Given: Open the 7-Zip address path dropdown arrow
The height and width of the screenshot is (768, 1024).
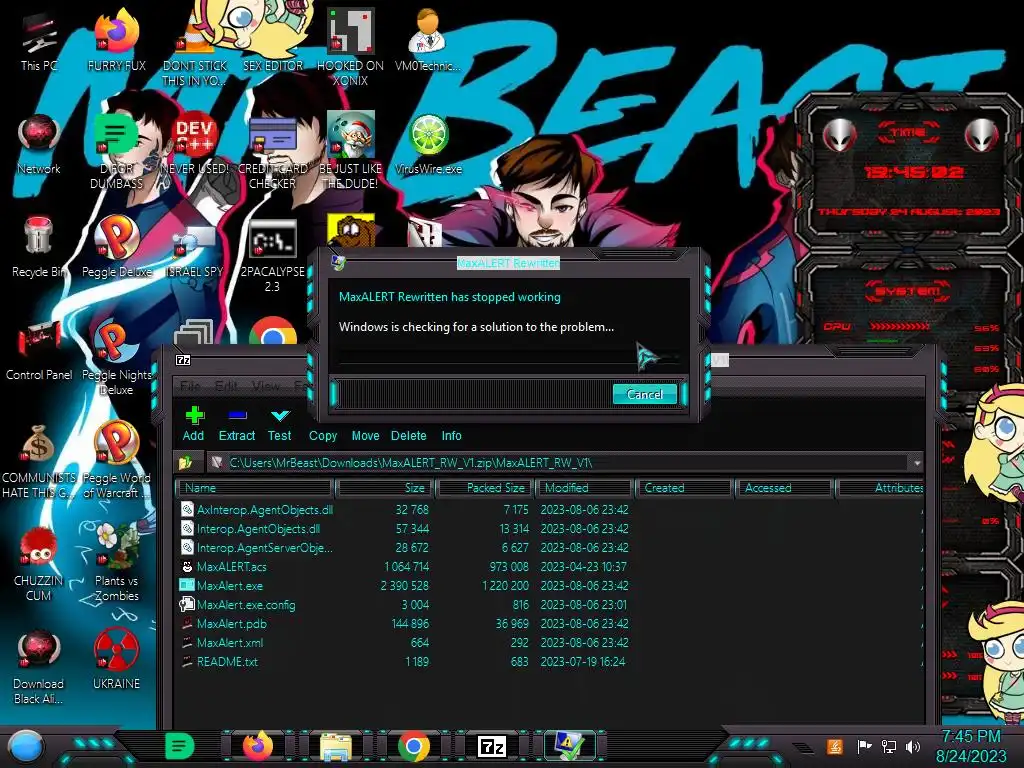Looking at the screenshot, I should pyautogui.click(x=917, y=462).
